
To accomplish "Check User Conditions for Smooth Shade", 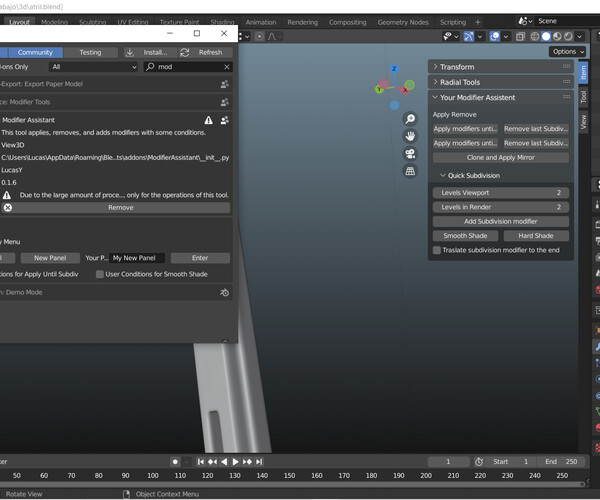I will tap(100, 274).
